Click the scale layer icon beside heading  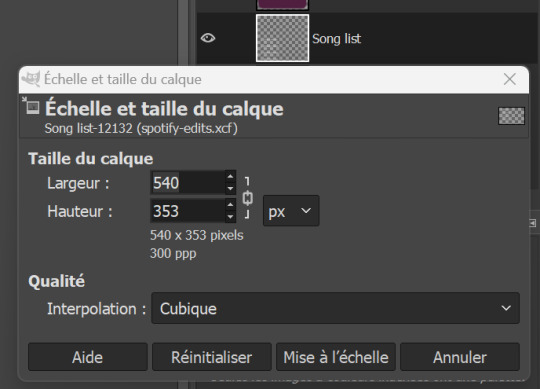pos(31,106)
